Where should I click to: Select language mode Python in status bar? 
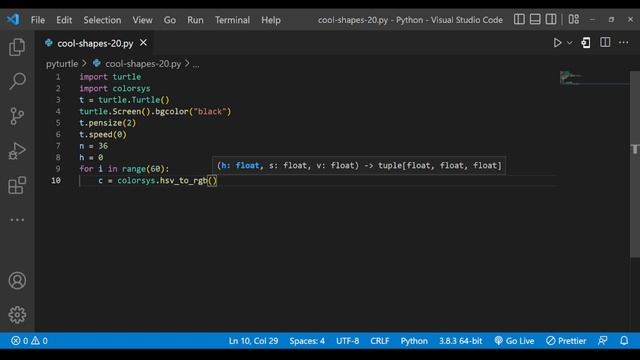[414, 340]
